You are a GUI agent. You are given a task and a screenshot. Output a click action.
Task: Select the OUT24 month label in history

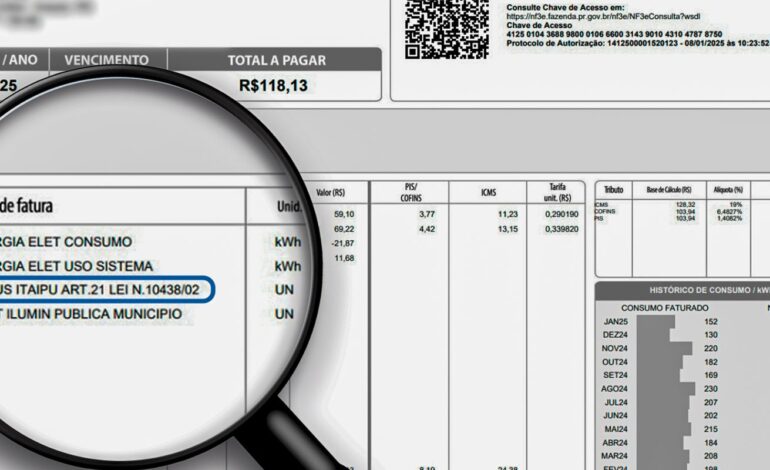click(x=615, y=362)
